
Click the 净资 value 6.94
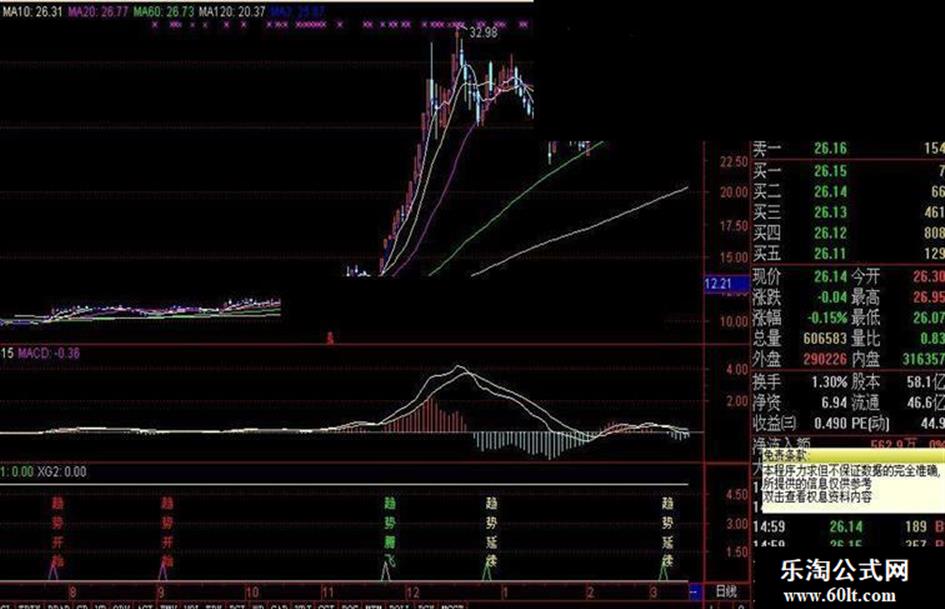[x=835, y=402]
